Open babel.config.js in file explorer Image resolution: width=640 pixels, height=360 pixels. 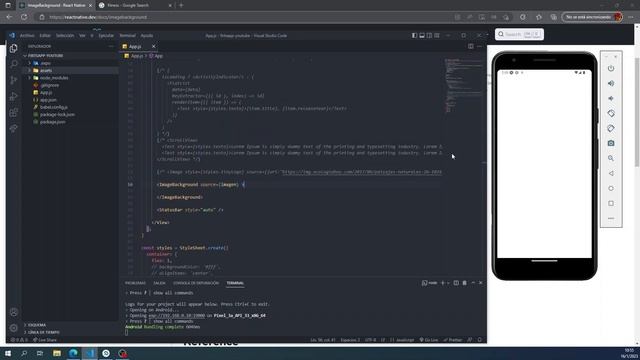click(53, 107)
